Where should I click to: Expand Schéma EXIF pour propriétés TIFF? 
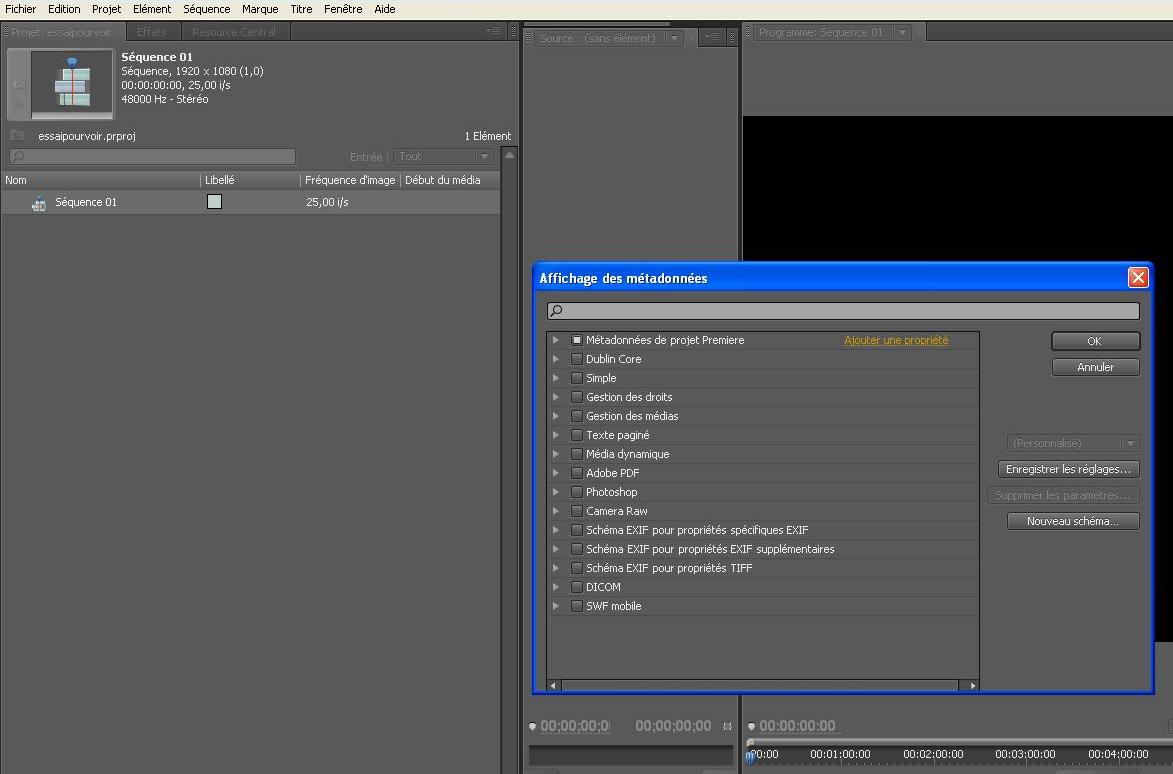point(556,568)
